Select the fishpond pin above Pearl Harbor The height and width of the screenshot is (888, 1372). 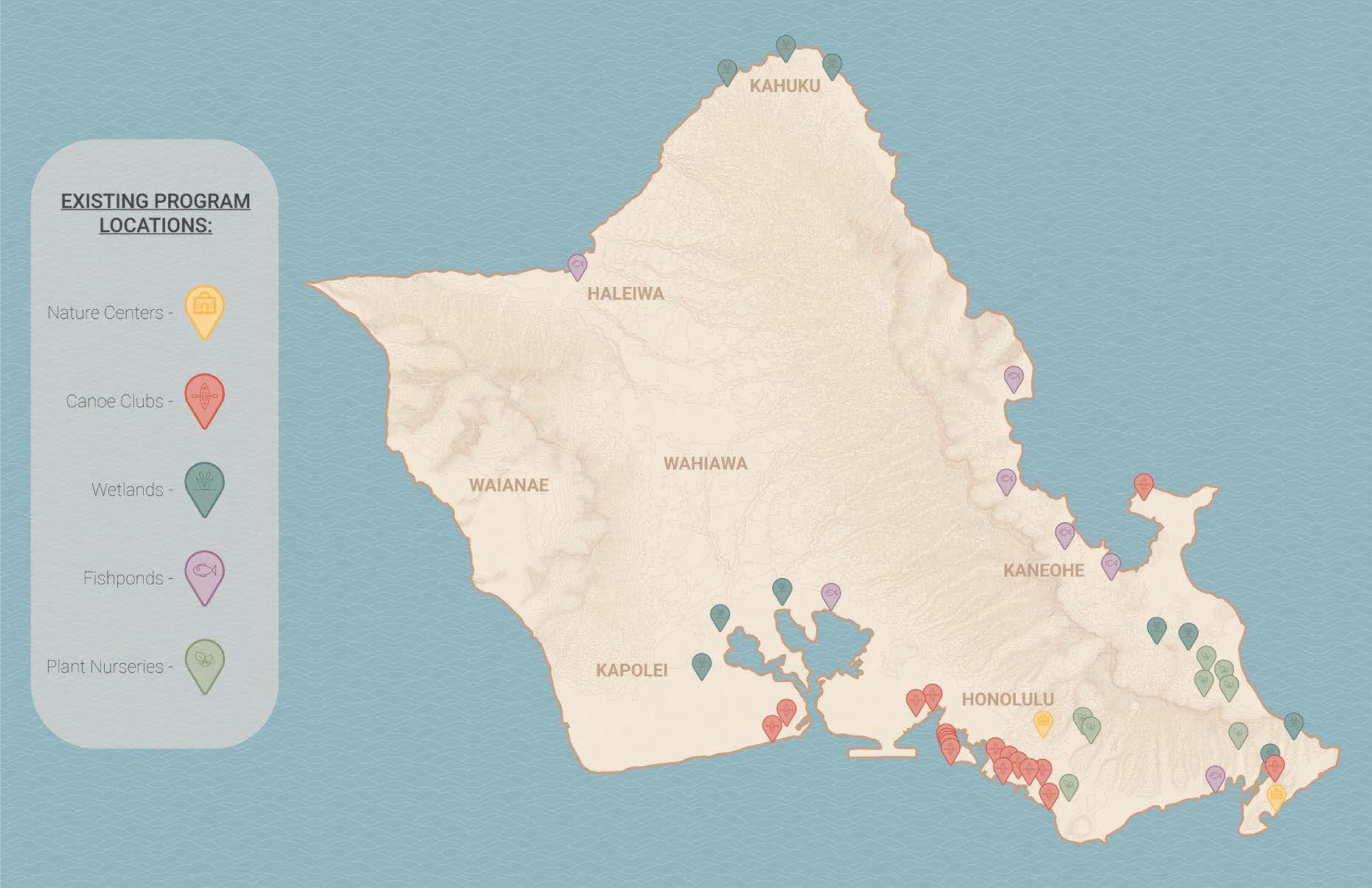(831, 596)
